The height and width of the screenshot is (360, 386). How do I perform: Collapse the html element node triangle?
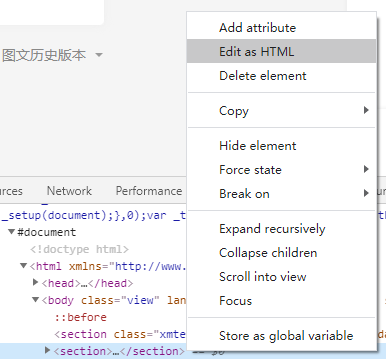point(23,266)
